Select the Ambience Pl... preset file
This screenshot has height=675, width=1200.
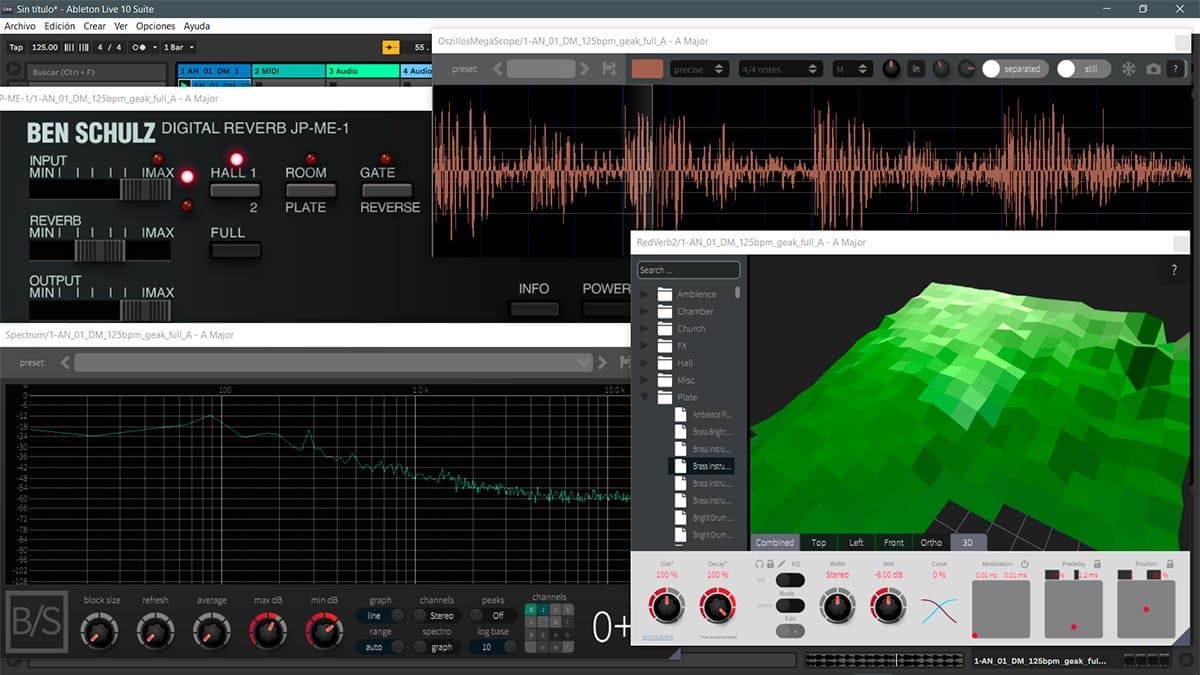[x=703, y=414]
